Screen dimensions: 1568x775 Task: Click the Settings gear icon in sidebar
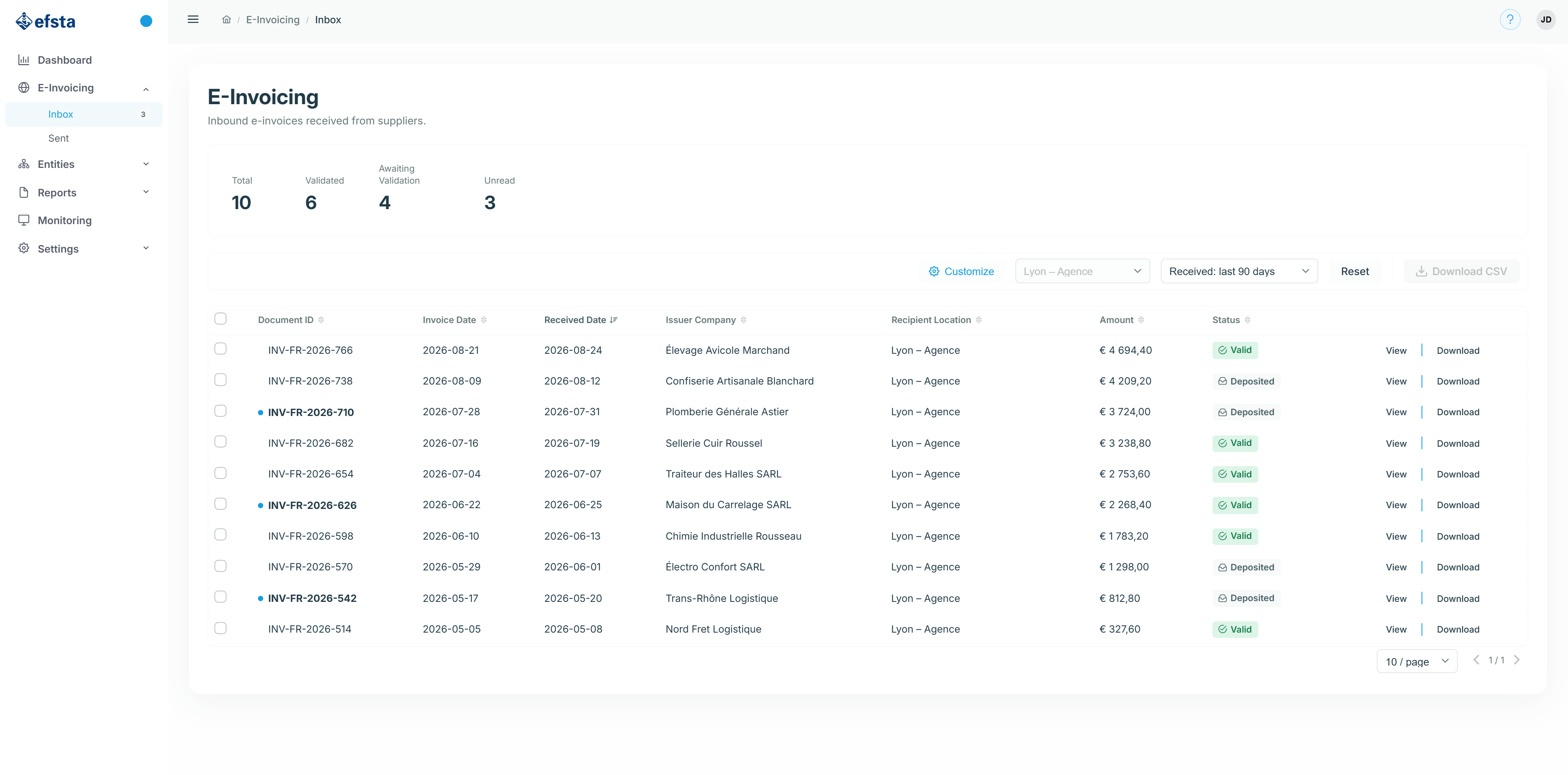(24, 248)
